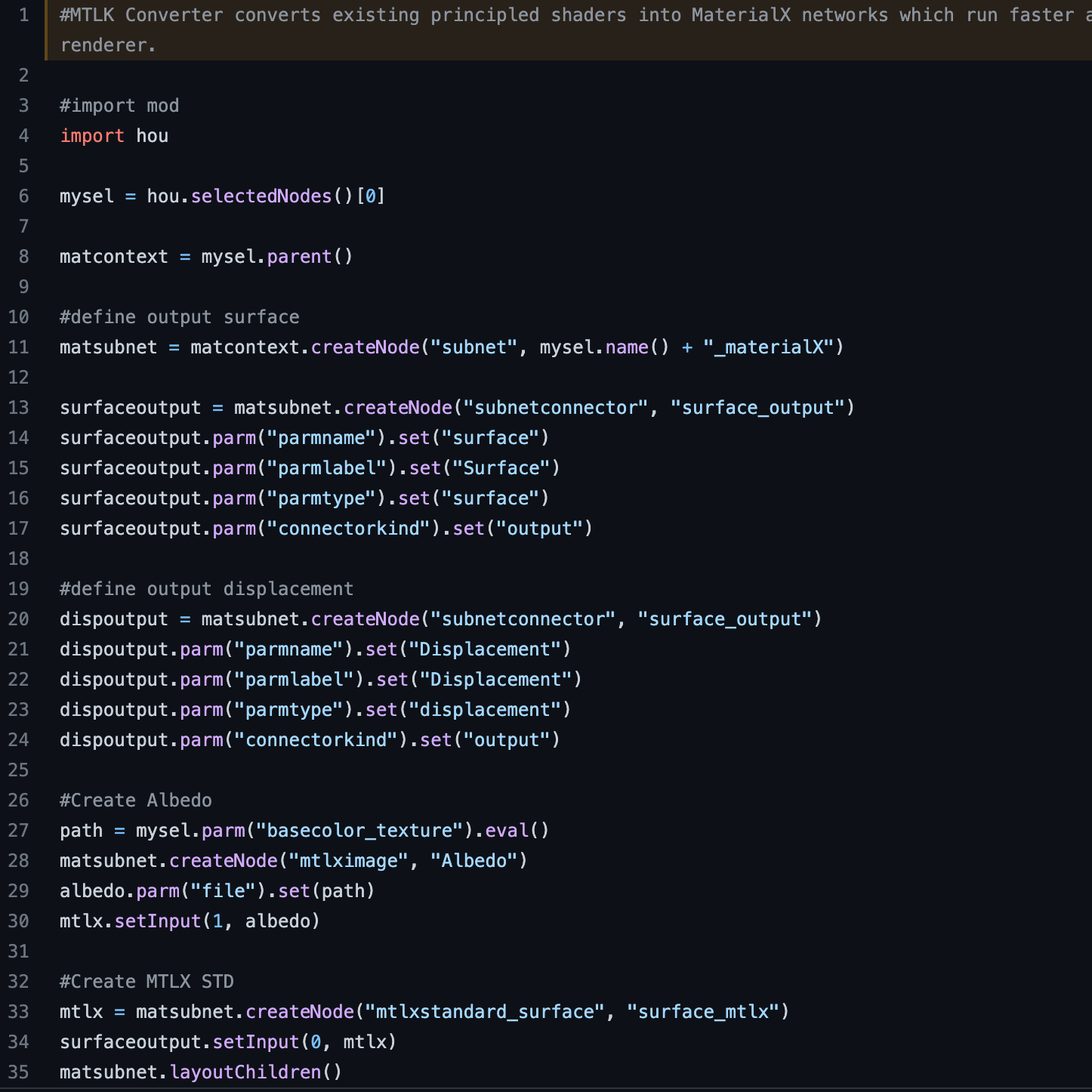Click the string "parmlabel" on line 22
The image size is (1092, 1092).
click(295, 680)
